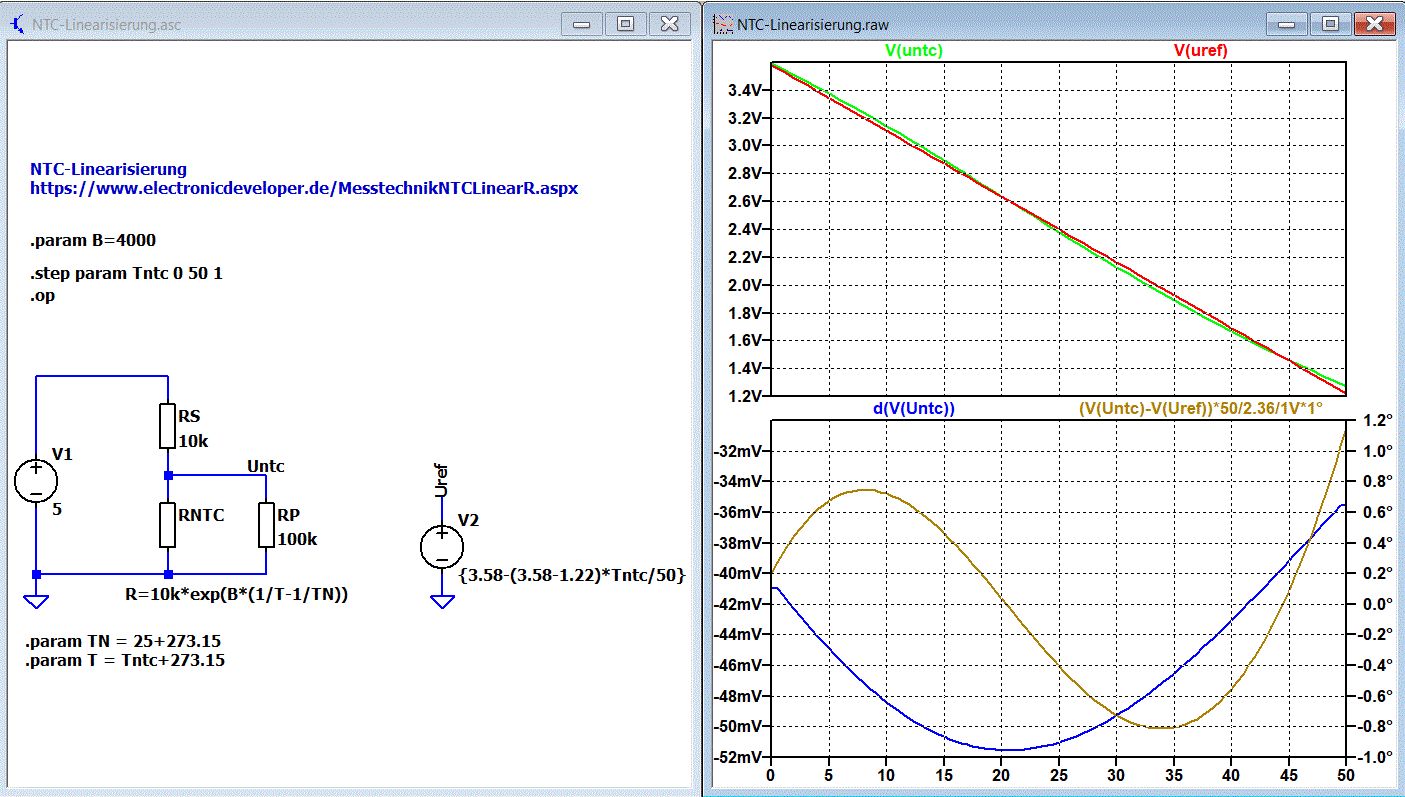Click the Untc net label
This screenshot has height=797, width=1405.
coord(265,466)
